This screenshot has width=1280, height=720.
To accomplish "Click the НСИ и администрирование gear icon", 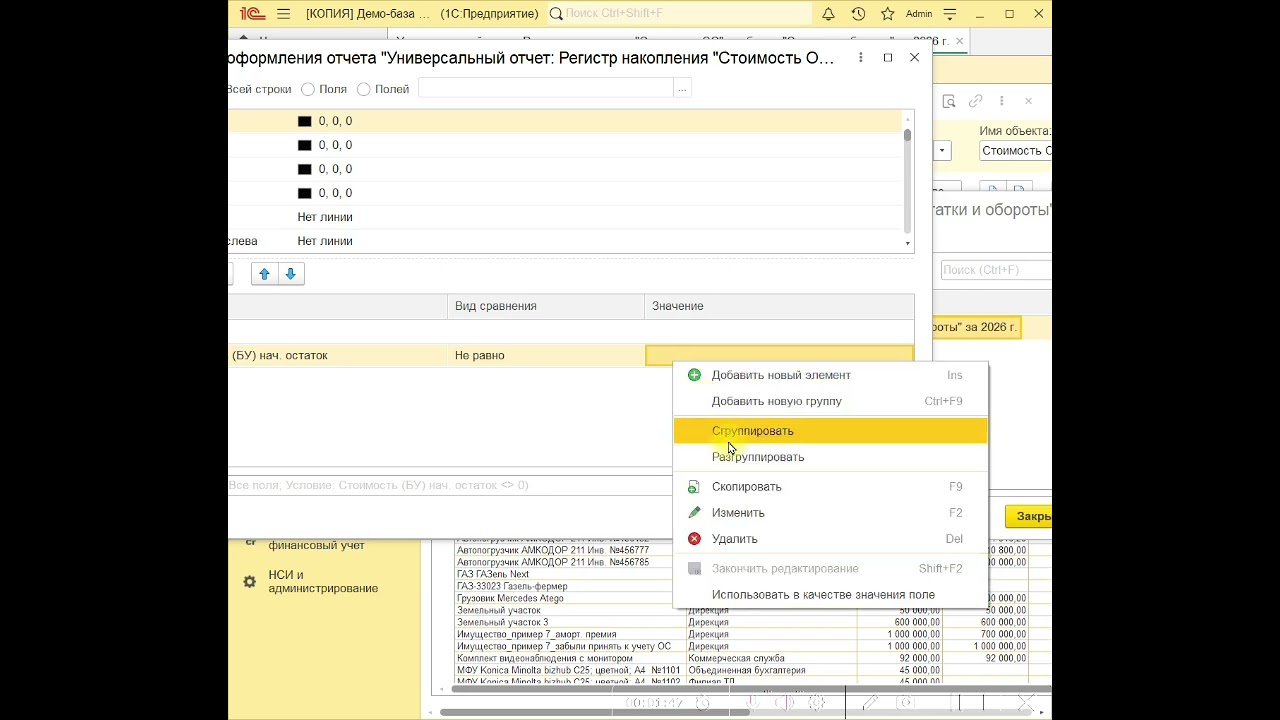I will (250, 581).
